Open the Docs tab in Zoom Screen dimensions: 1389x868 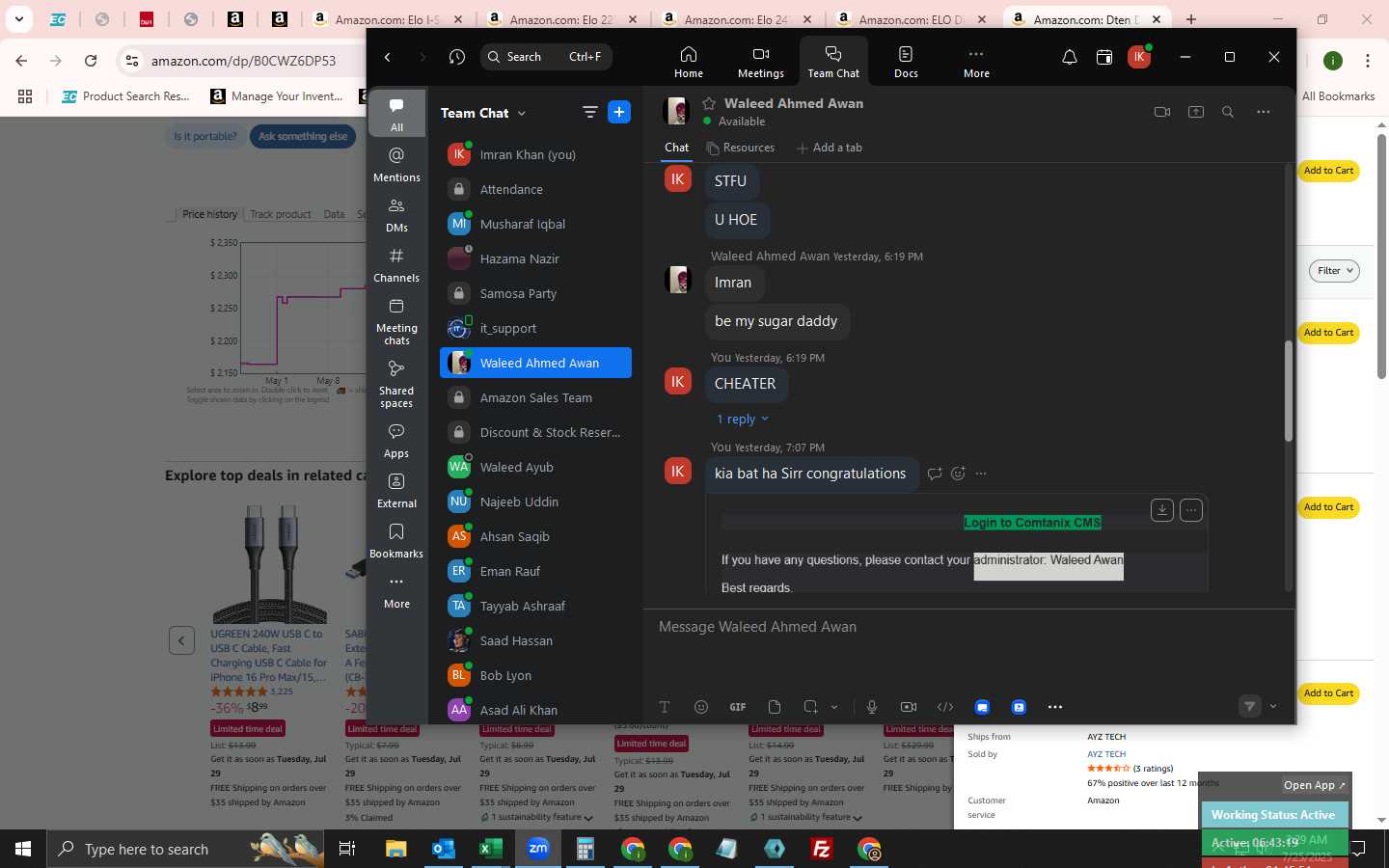(x=906, y=62)
